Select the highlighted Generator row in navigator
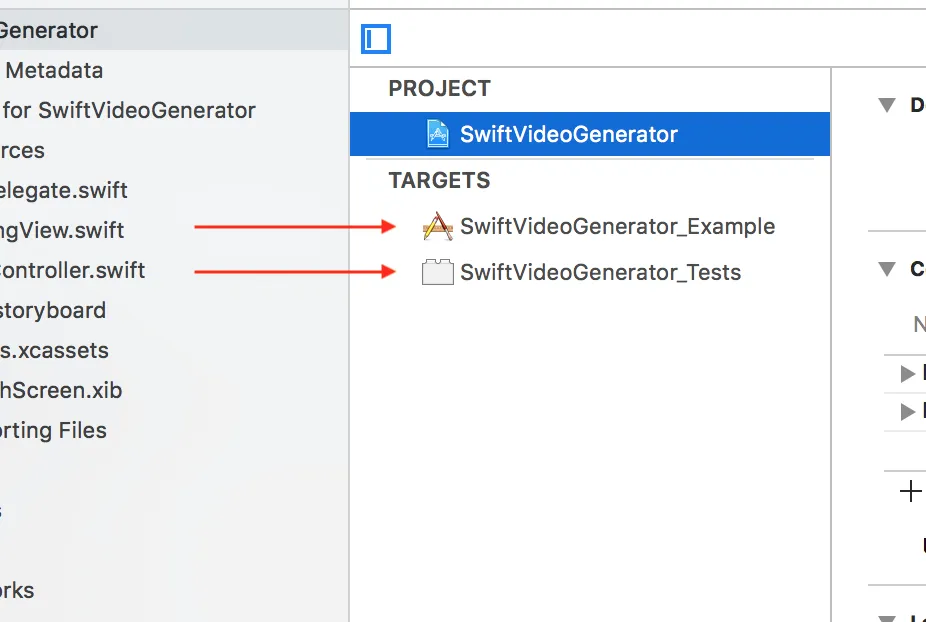The height and width of the screenshot is (622, 926). click(x=48, y=30)
